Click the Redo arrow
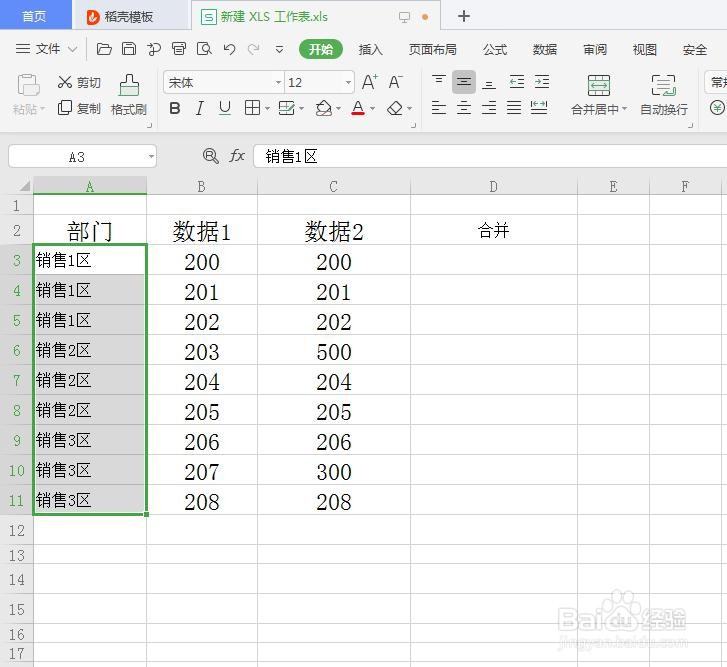The image size is (727, 667). pos(254,49)
